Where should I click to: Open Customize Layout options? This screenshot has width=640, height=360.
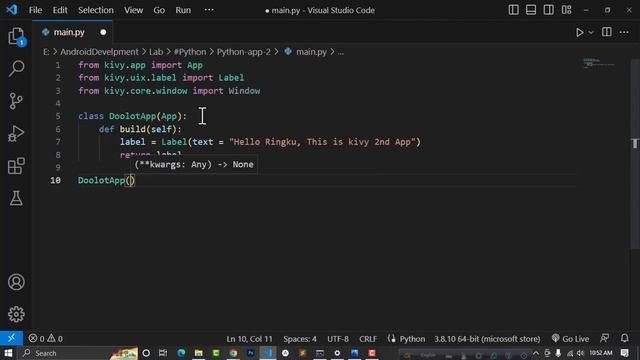coord(567,10)
